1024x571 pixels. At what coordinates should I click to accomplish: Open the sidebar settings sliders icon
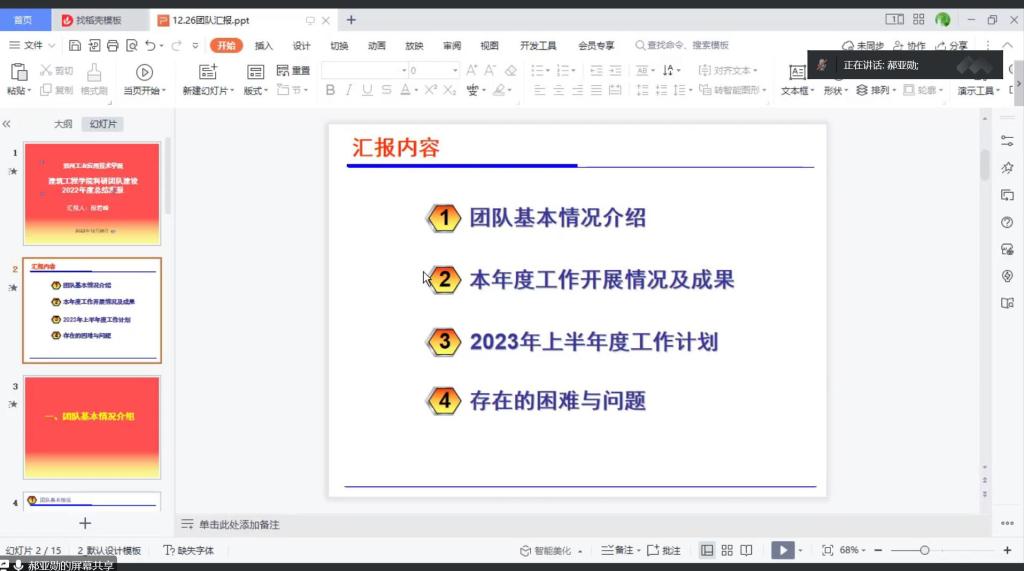[x=1007, y=140]
